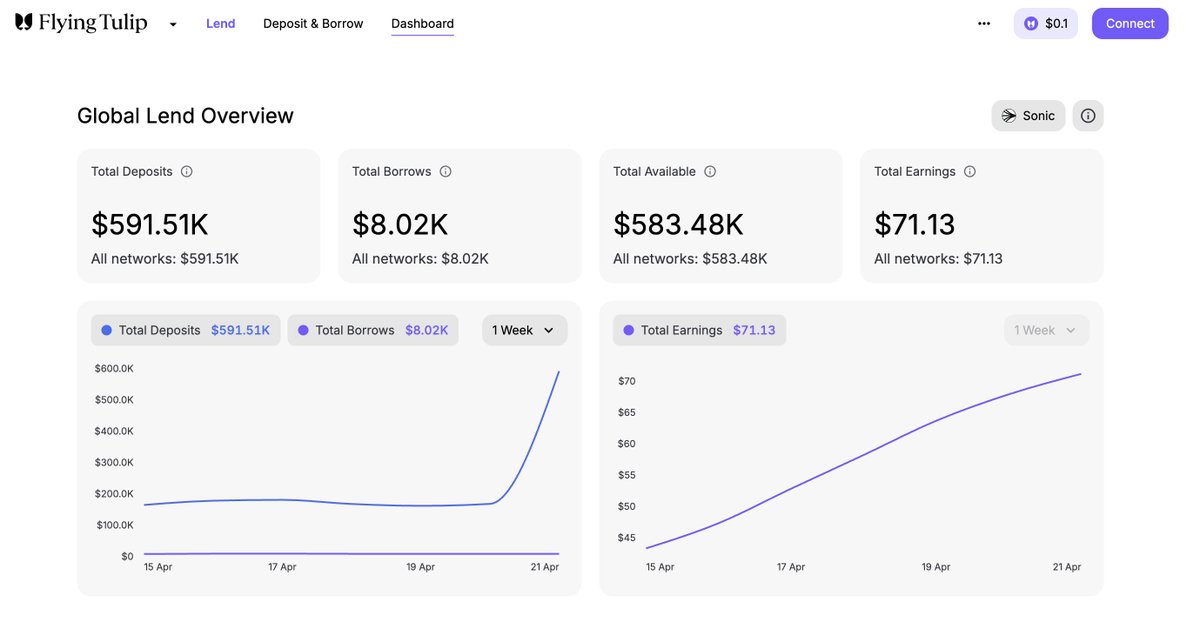This screenshot has height=629, width=1200.
Task: Switch to the Lend tab
Action: click(x=220, y=24)
